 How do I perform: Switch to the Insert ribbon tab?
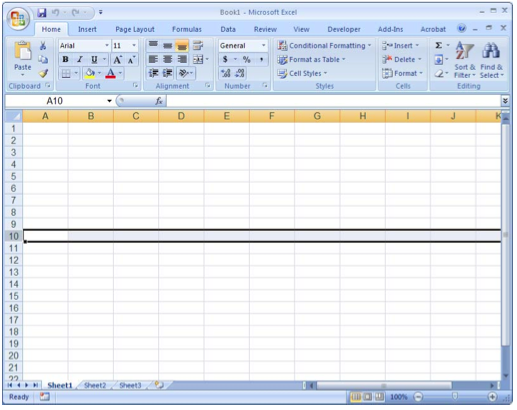[87, 29]
